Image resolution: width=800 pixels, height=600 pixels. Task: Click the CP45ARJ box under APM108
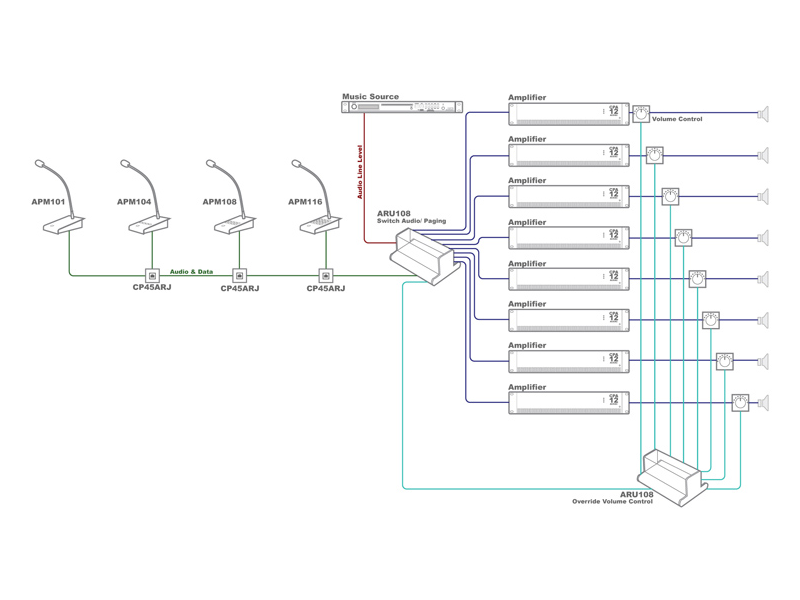coord(239,276)
